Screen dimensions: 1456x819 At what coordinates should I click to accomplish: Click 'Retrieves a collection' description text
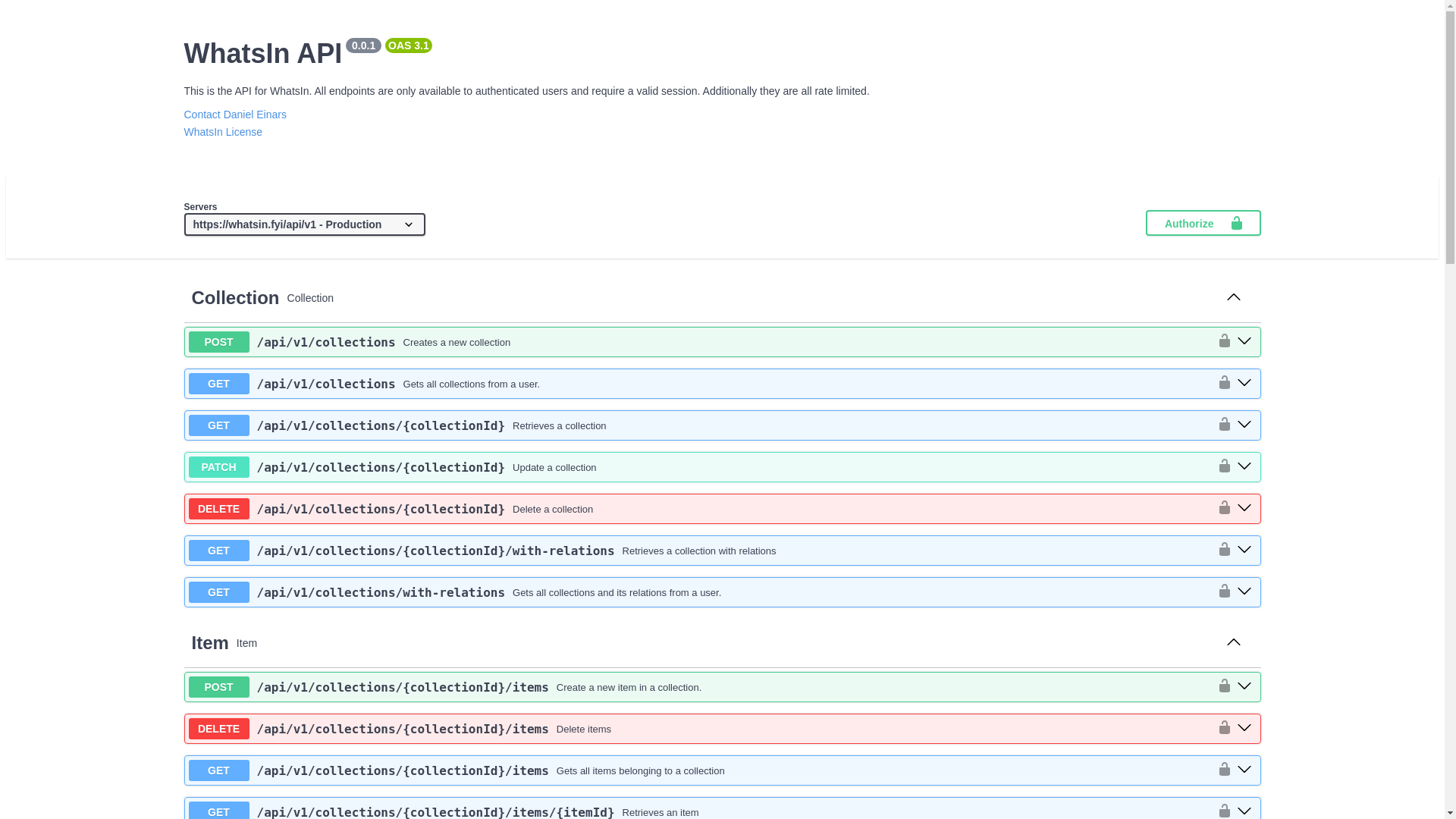559,426
